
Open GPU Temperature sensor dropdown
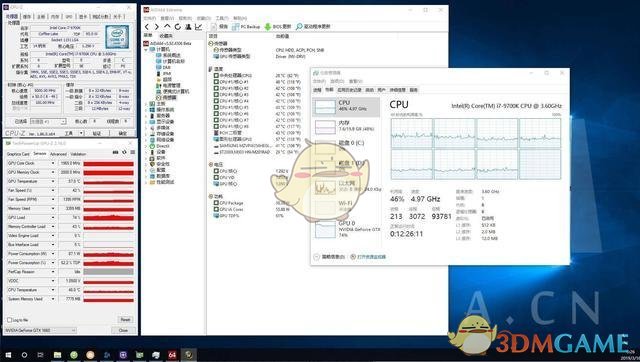pyautogui.click(x=53, y=181)
